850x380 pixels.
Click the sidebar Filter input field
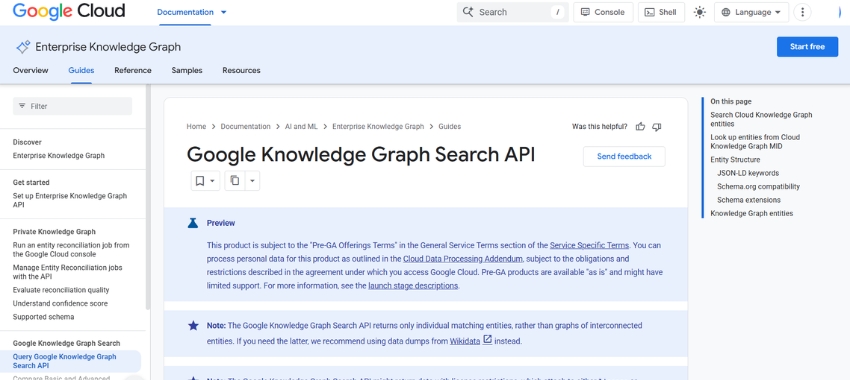72,106
